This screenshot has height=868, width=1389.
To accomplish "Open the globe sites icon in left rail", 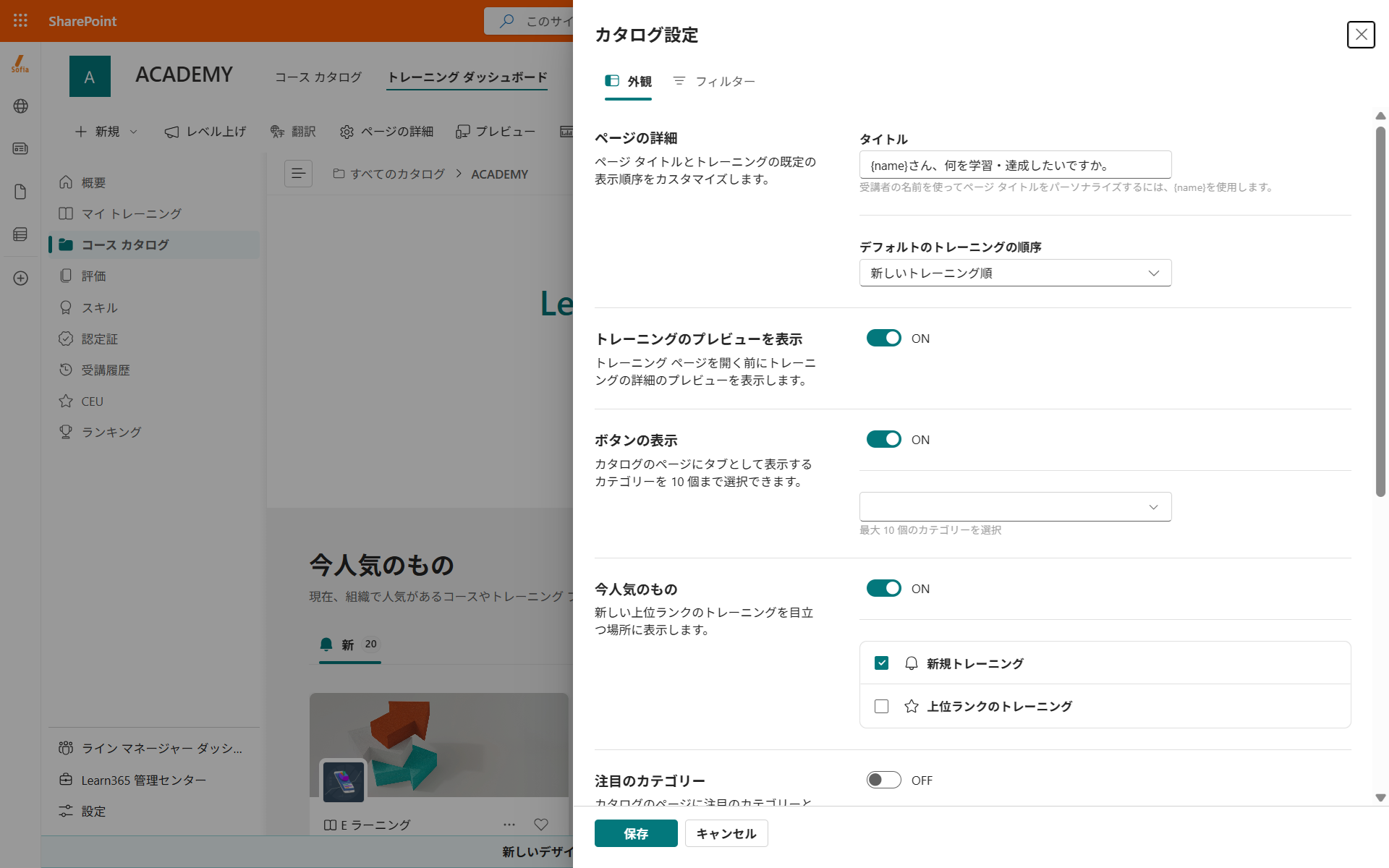I will 20,106.
